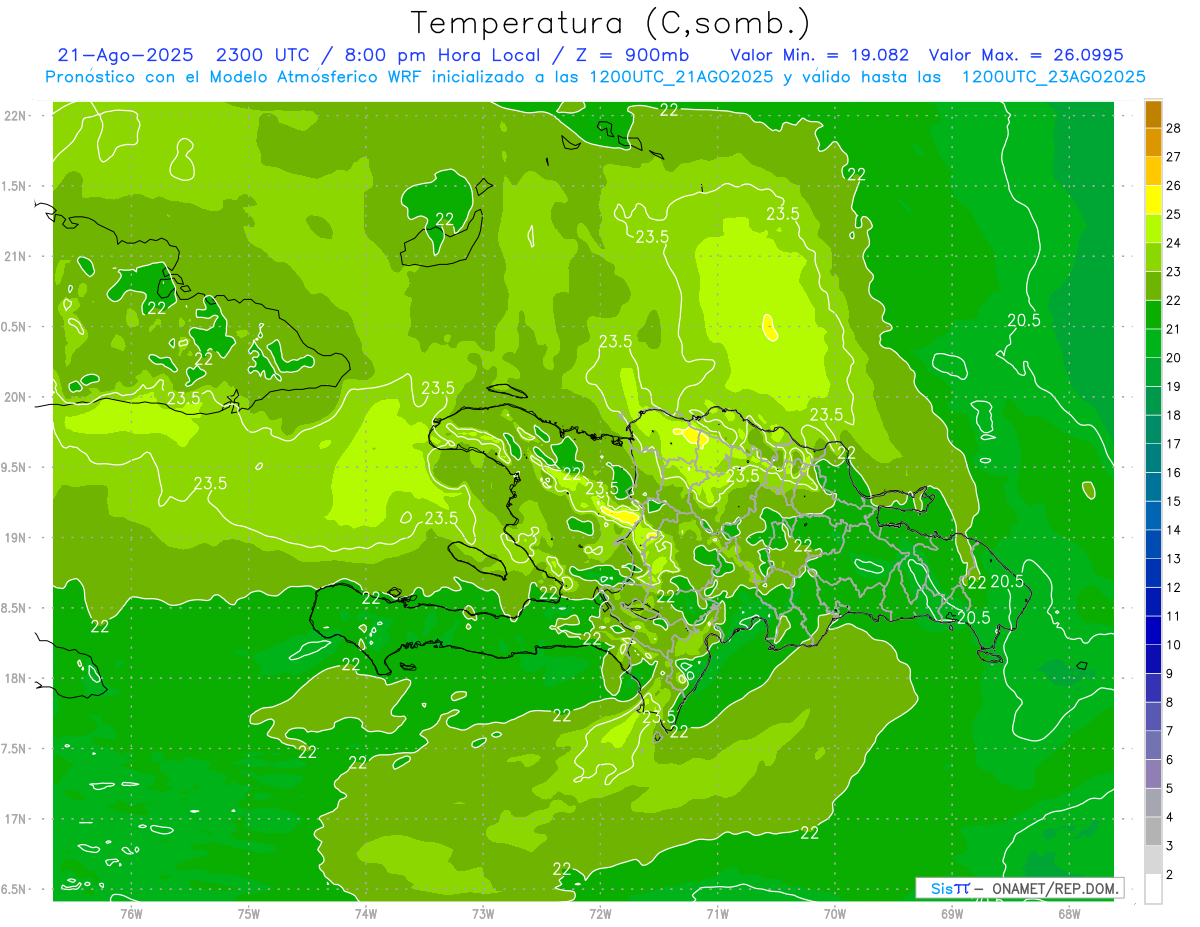Click the "SisTT - ONAMET/REP.DOM." label
This screenshot has height=927, width=1200.
(1020, 888)
